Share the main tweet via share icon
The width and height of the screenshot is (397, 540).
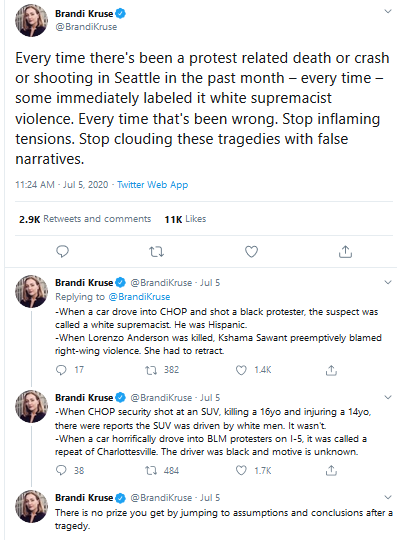(x=345, y=251)
